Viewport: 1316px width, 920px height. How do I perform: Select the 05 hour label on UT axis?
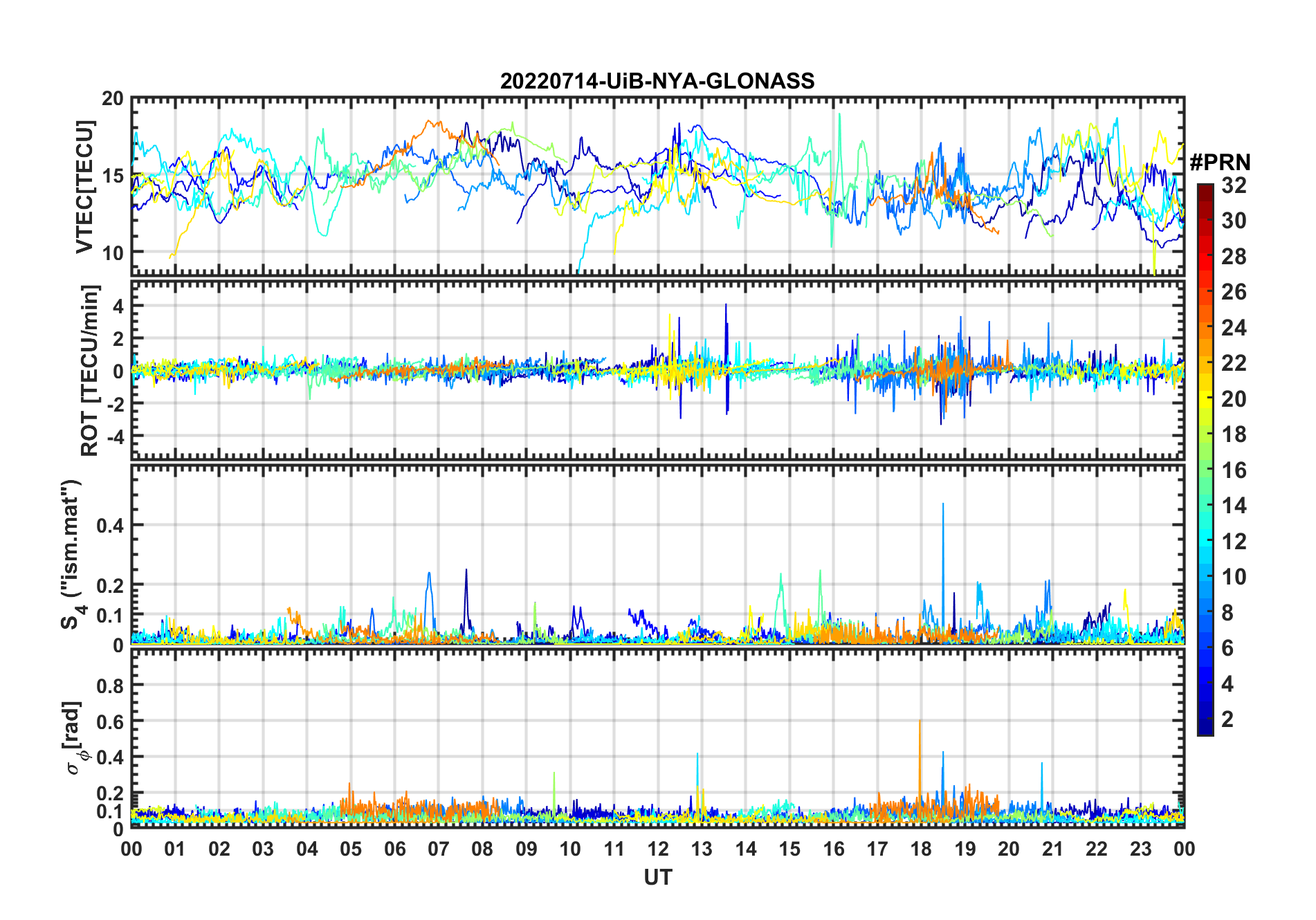pyautogui.click(x=351, y=849)
